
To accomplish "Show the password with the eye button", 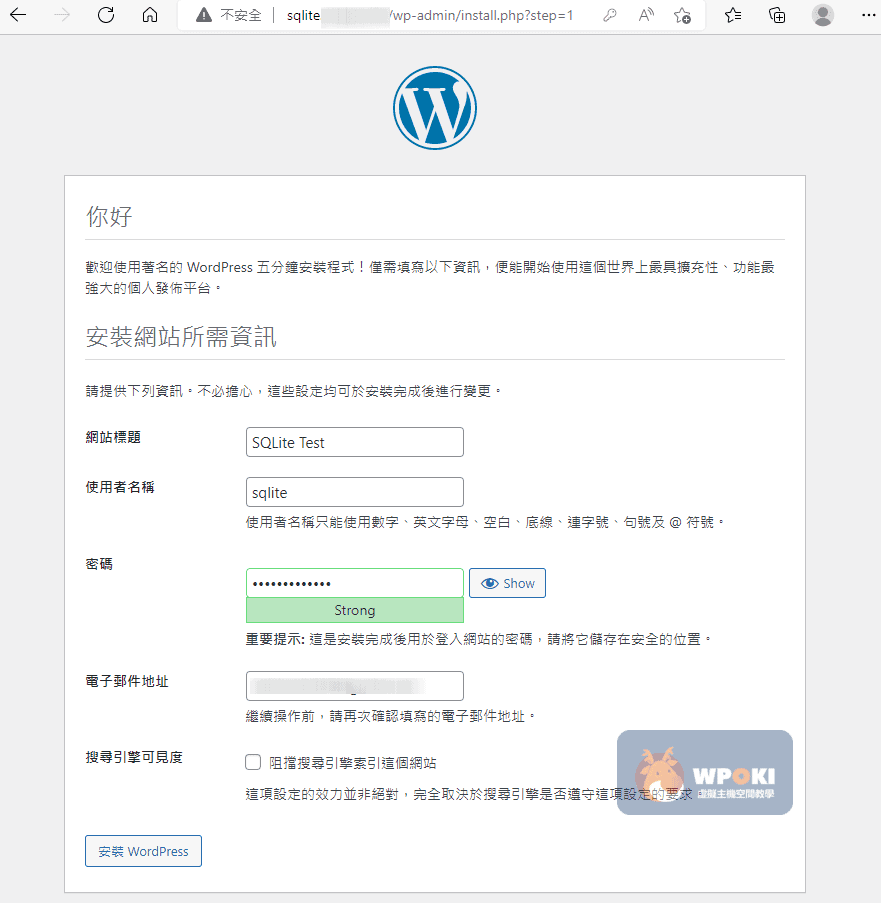I will click(x=507, y=583).
